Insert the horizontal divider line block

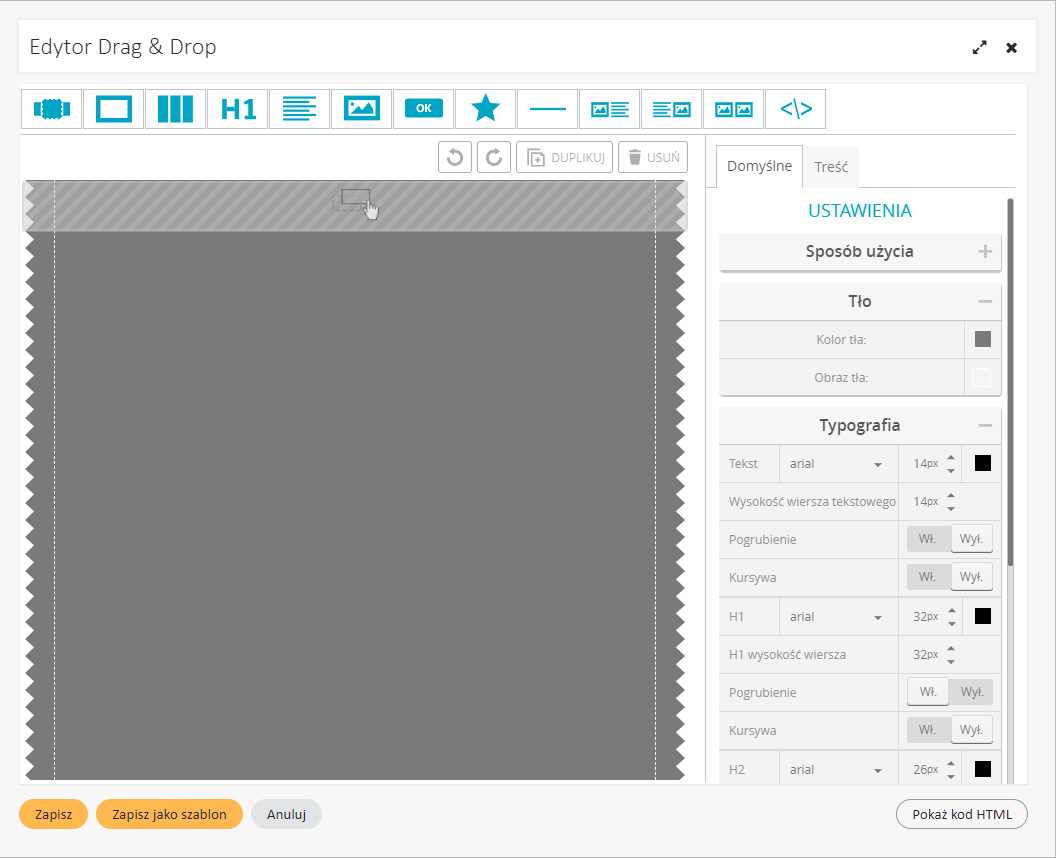(547, 109)
